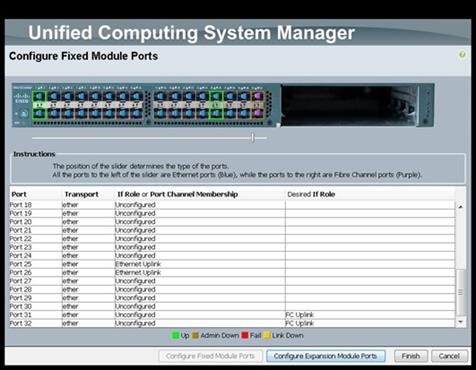
Task: Select the Port 18 row
Action: tap(232, 205)
